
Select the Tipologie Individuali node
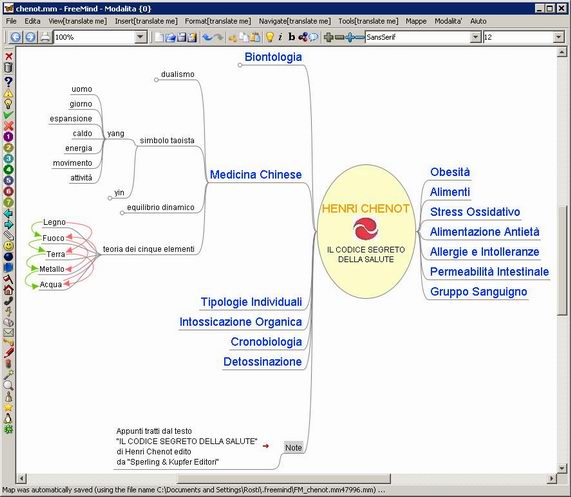tap(251, 302)
